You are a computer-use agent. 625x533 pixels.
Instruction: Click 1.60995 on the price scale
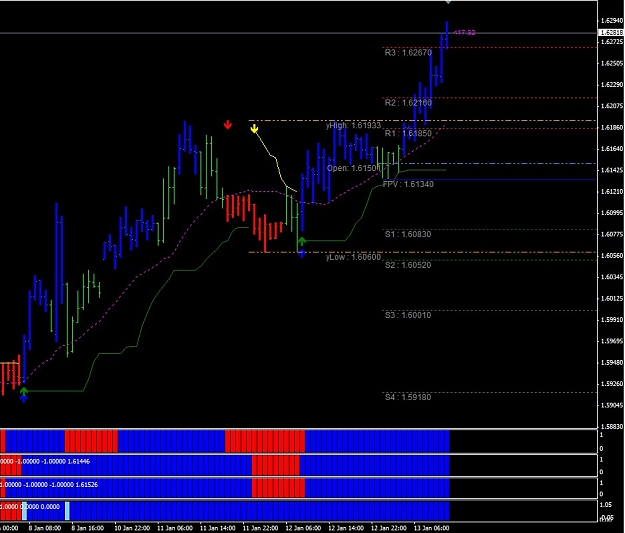pos(611,212)
